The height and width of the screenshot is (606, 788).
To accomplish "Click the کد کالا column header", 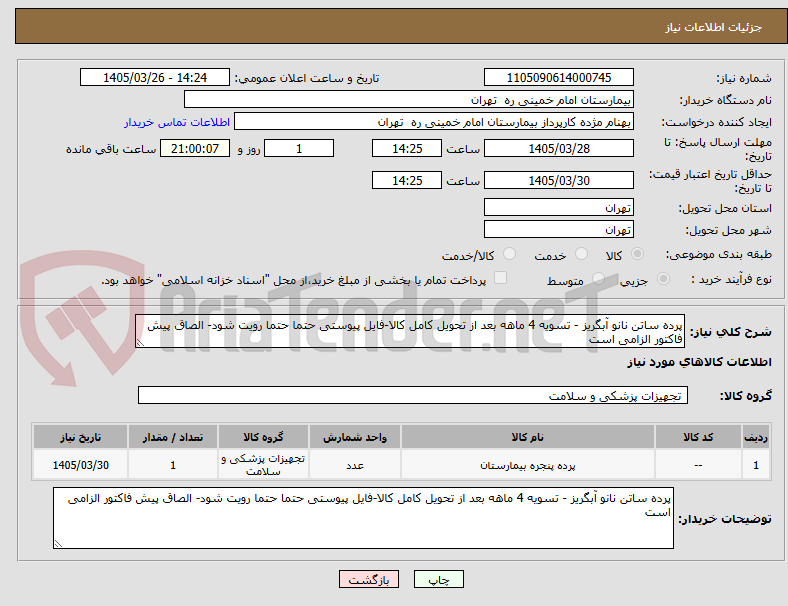I will pyautogui.click(x=698, y=437).
